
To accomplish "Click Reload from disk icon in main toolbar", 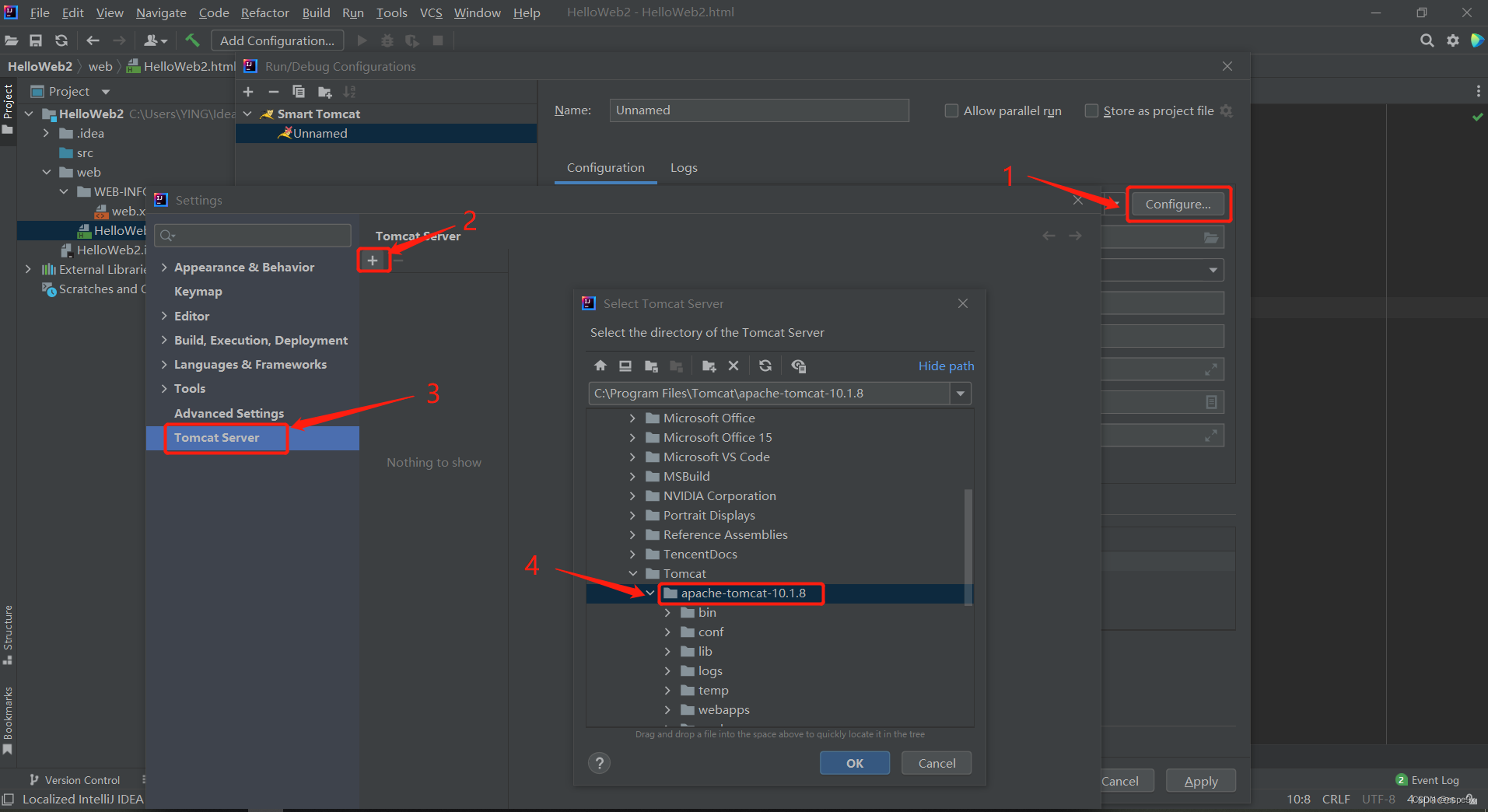I will (x=61, y=40).
